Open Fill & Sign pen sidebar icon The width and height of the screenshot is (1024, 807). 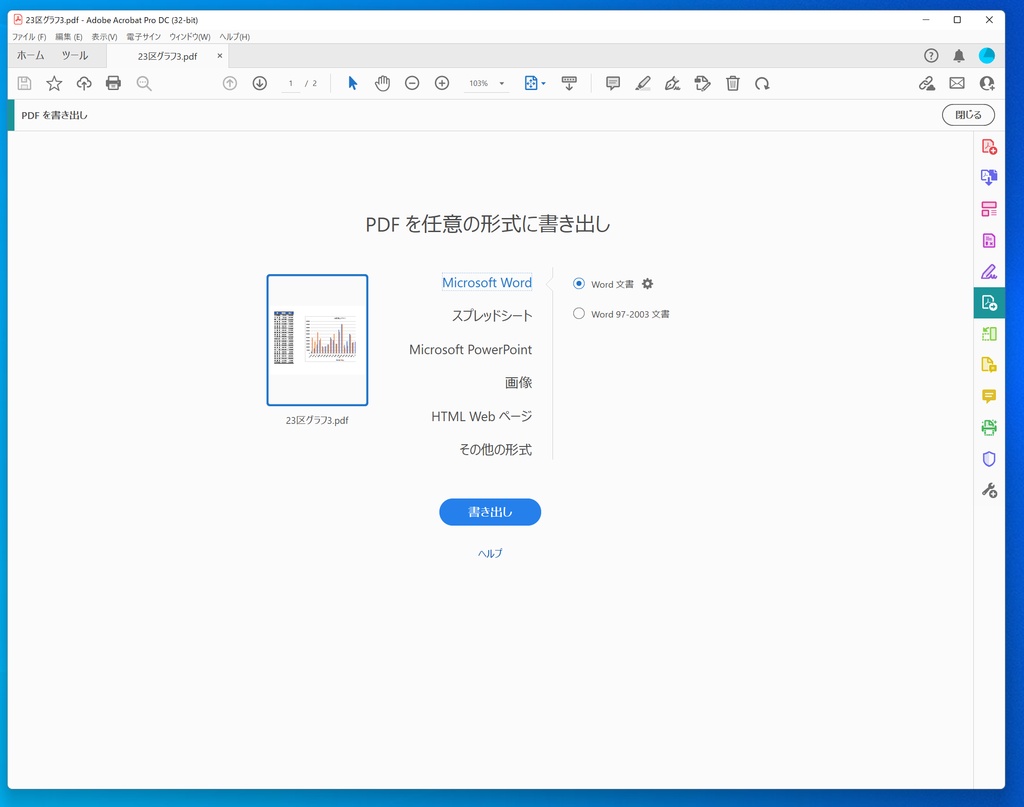[989, 272]
